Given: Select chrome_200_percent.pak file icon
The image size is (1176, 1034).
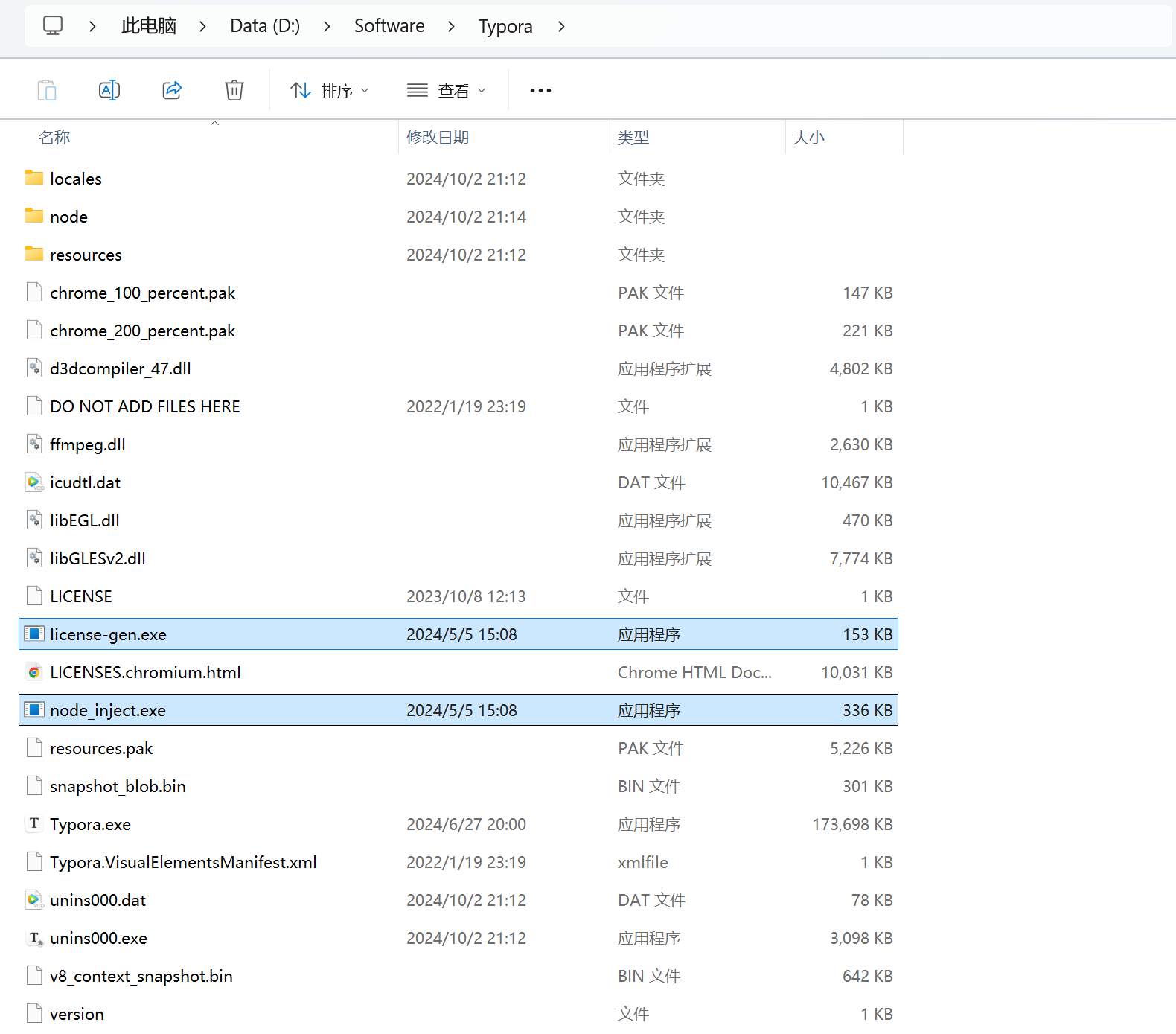Looking at the screenshot, I should coord(34,330).
